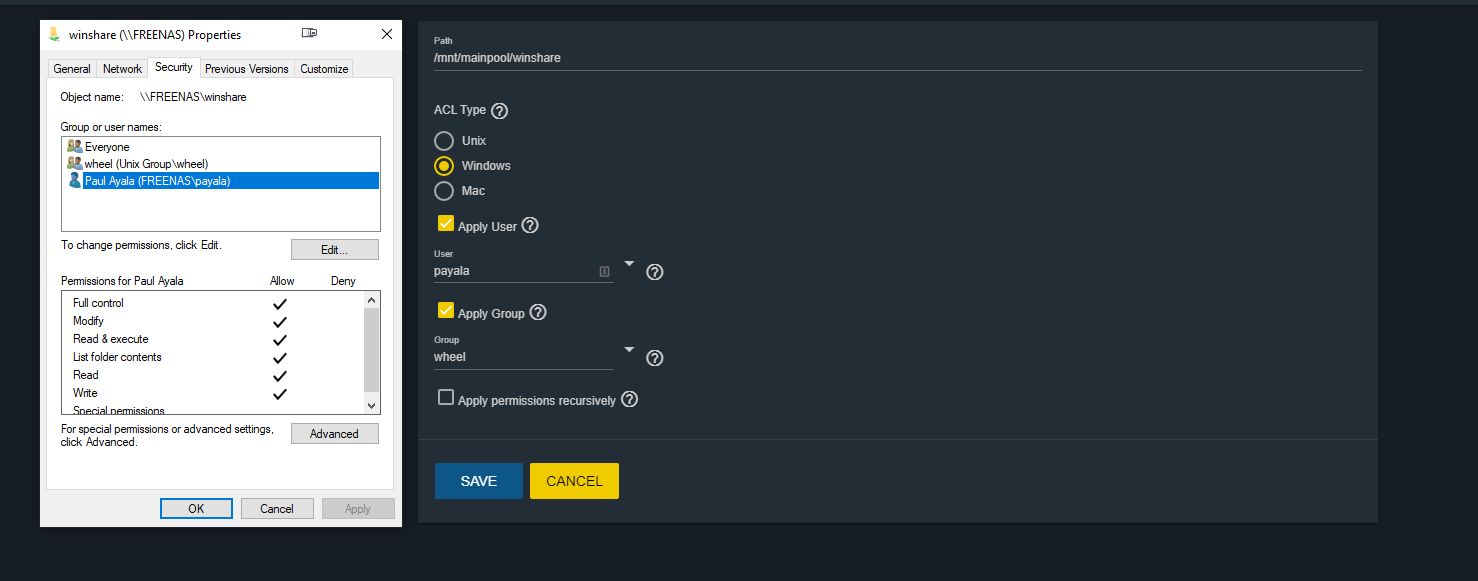Click the permissions list scroll down arrow
The image size is (1478, 581).
[372, 406]
